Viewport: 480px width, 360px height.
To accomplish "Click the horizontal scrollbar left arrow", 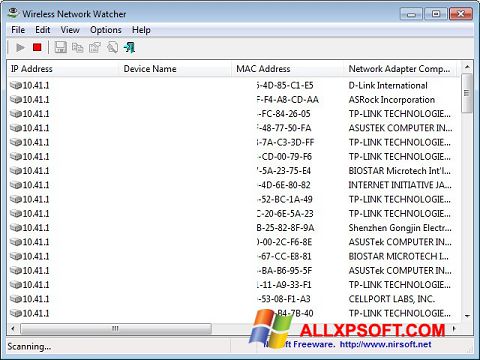I will click(x=13, y=329).
